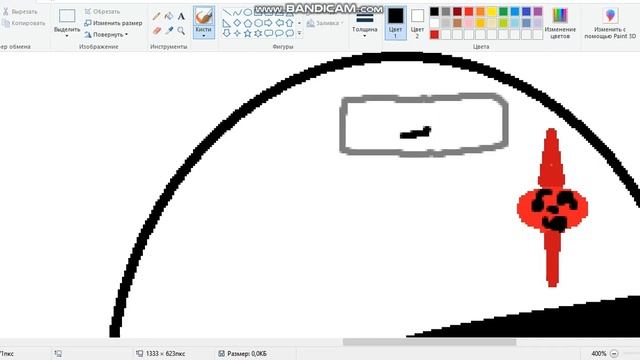Pick the white palette color
Viewport: 640px width, 360px height.
tap(434, 23)
